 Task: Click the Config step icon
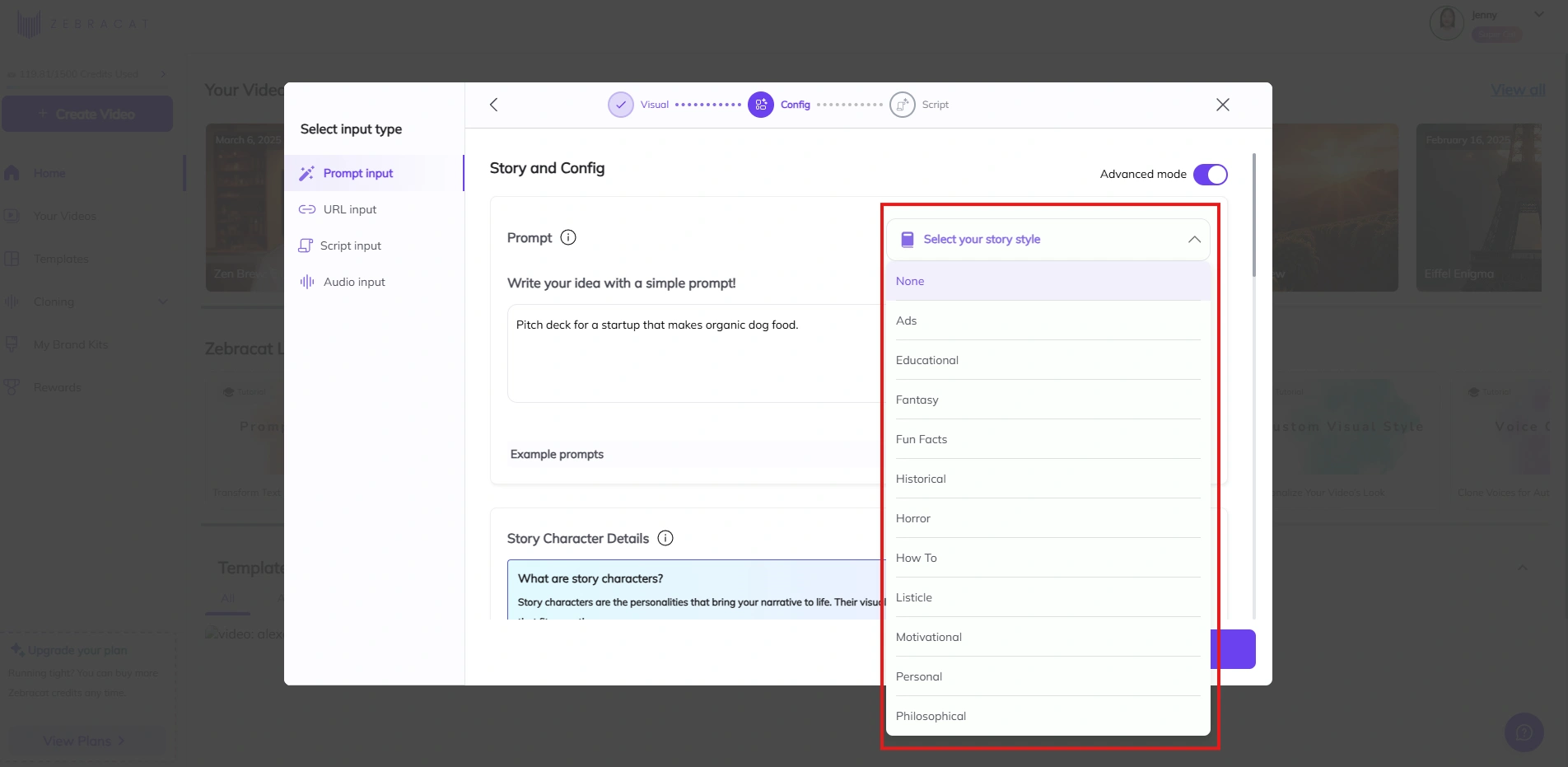(x=761, y=105)
